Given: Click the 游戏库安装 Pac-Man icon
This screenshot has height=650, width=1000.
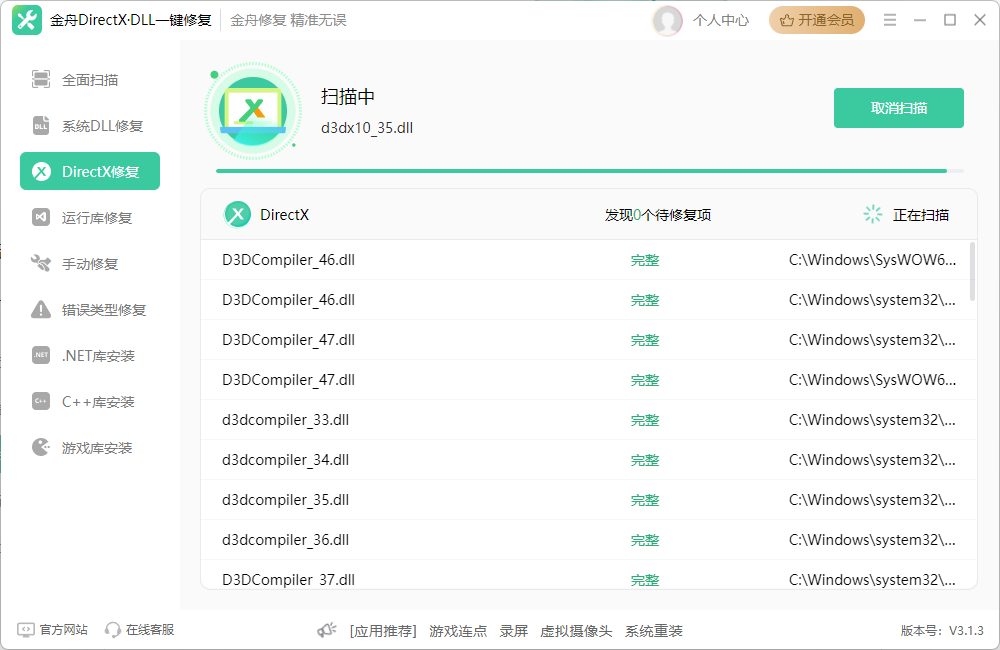Looking at the screenshot, I should pyautogui.click(x=41, y=447).
